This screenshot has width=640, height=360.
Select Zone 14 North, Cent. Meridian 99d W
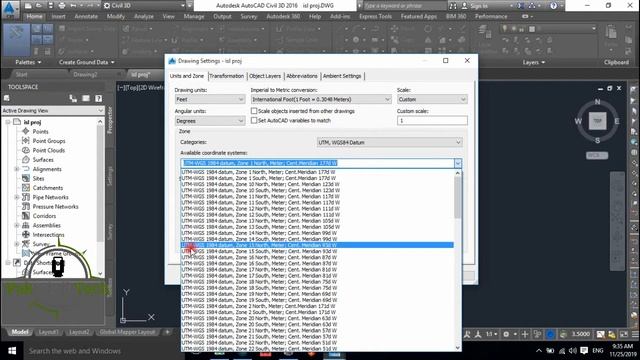point(317,233)
